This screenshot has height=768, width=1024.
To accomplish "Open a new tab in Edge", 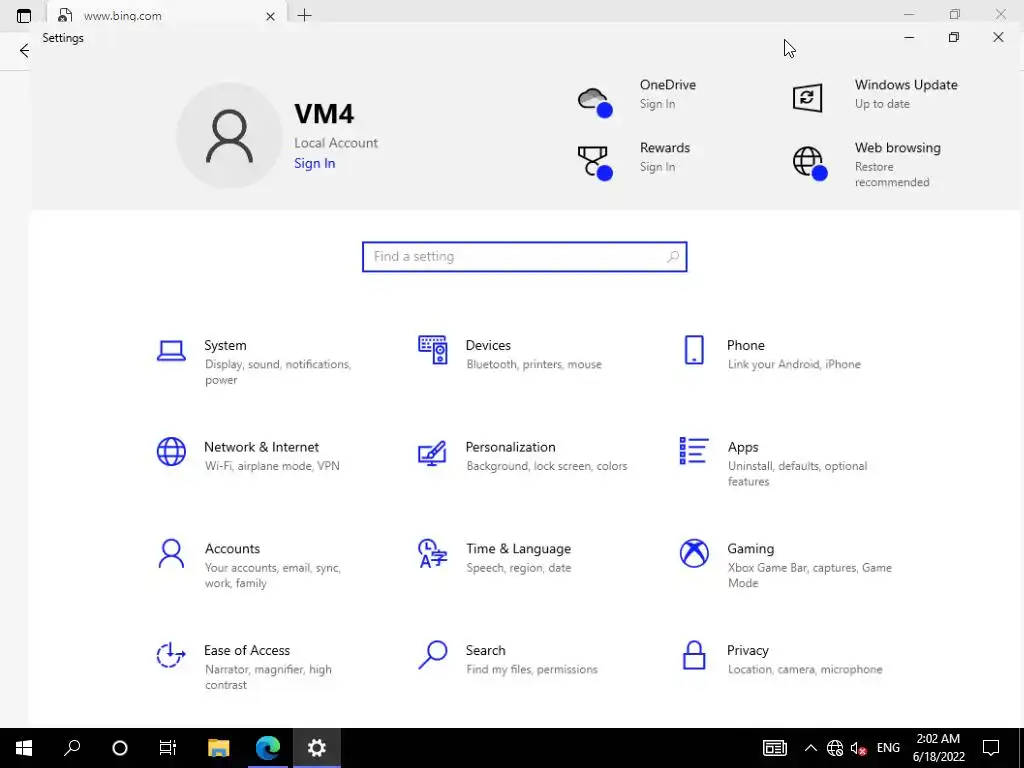I will 304,16.
